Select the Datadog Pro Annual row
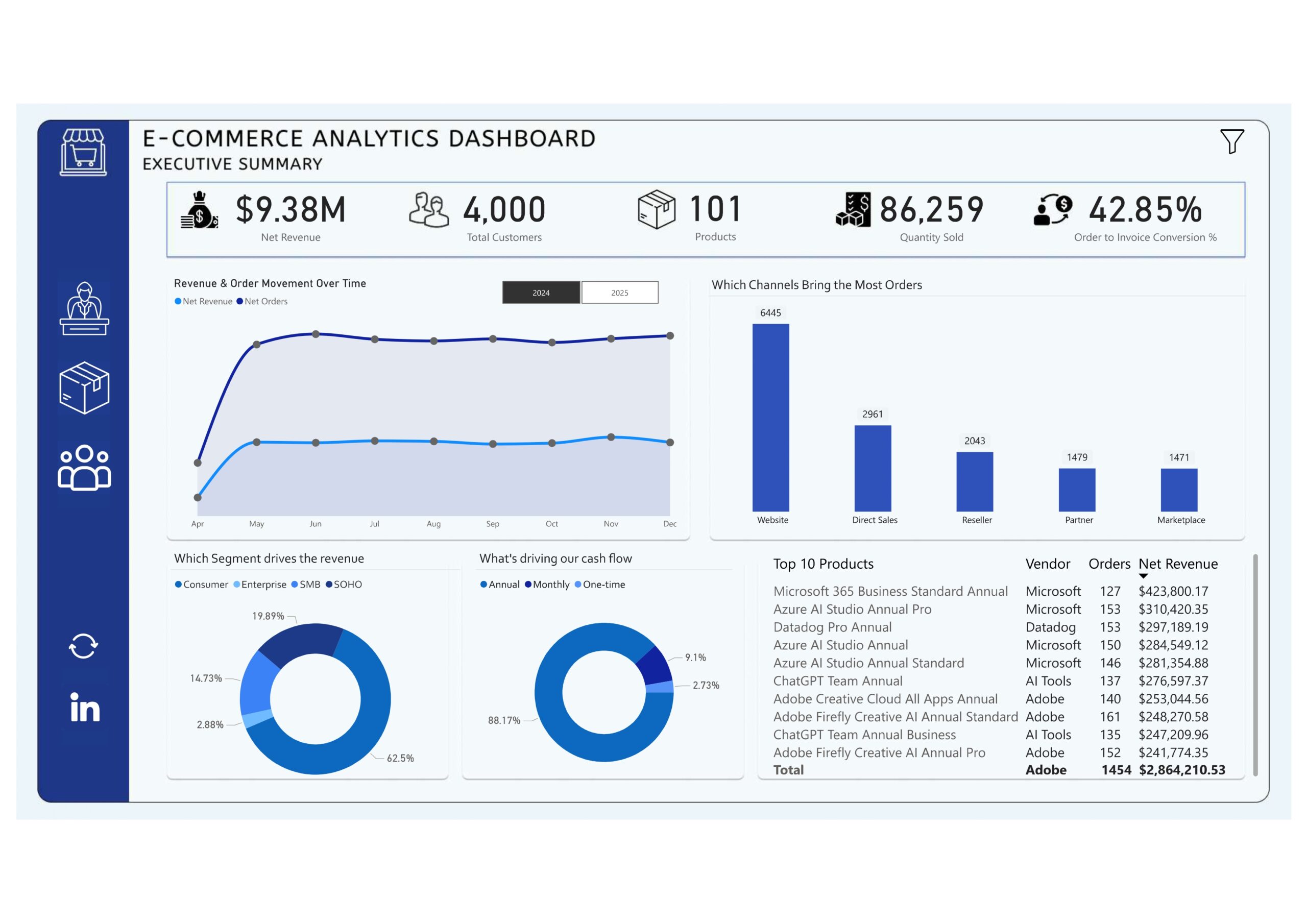The image size is (1307, 924). point(832,627)
